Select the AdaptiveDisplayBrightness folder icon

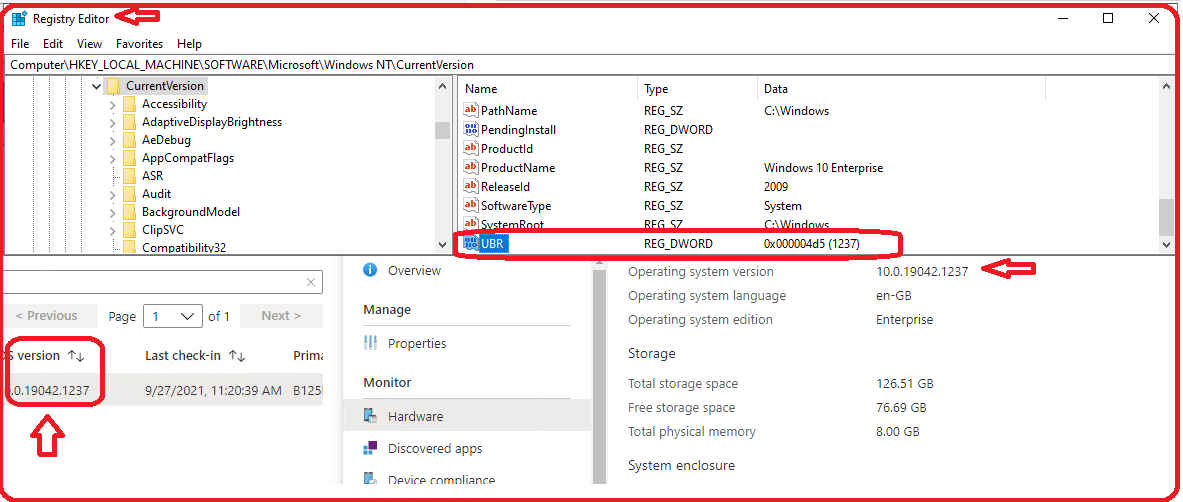[129, 122]
